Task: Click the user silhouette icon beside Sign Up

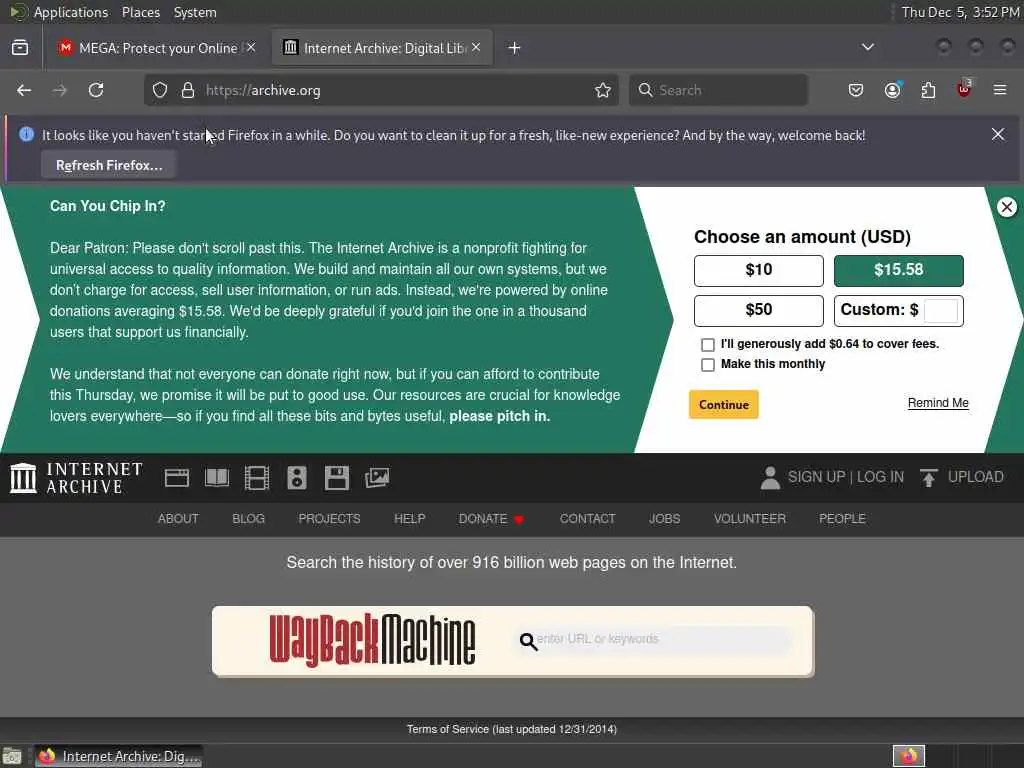Action: pyautogui.click(x=770, y=477)
